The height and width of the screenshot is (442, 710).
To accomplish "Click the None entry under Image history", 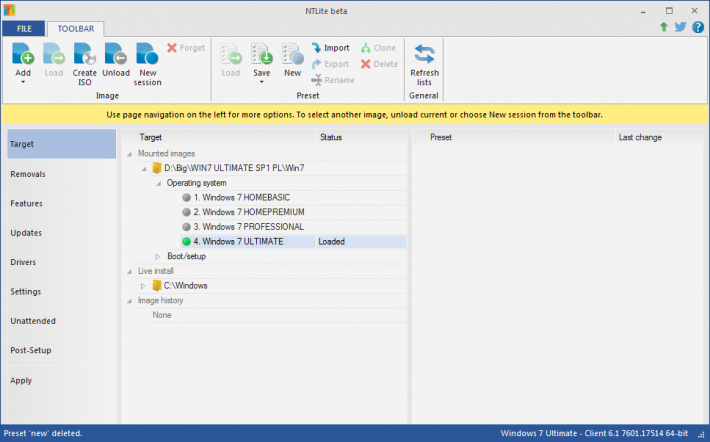I will 162,315.
